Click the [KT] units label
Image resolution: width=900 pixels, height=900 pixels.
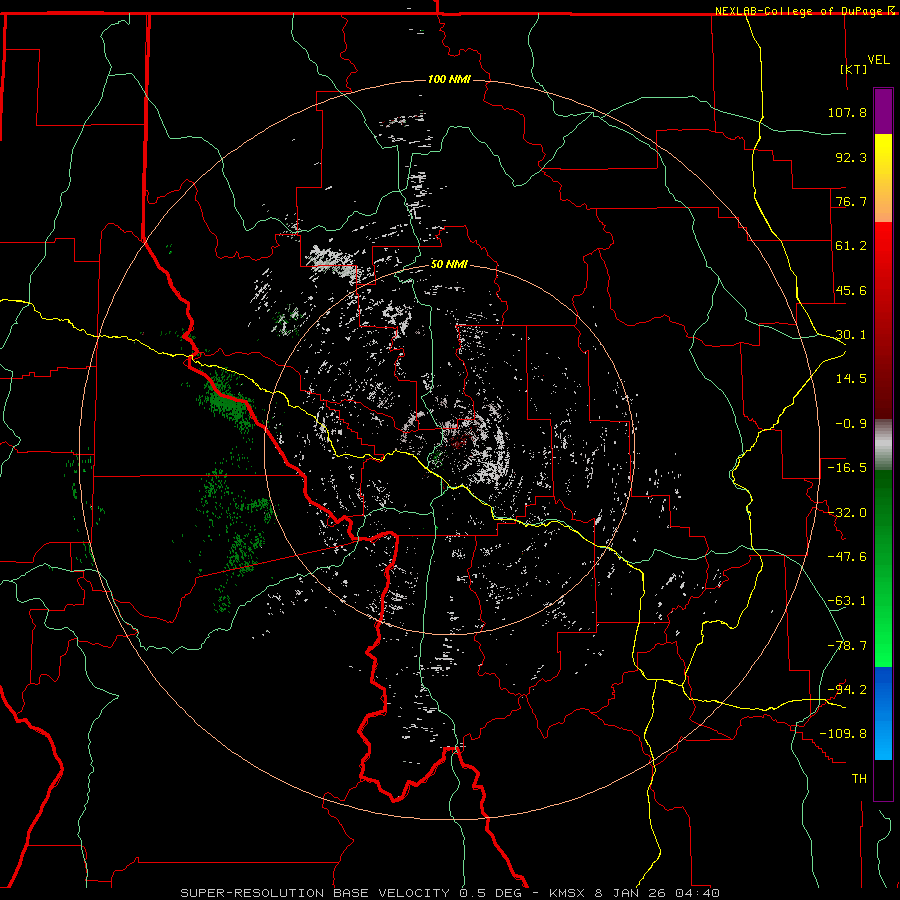(854, 69)
